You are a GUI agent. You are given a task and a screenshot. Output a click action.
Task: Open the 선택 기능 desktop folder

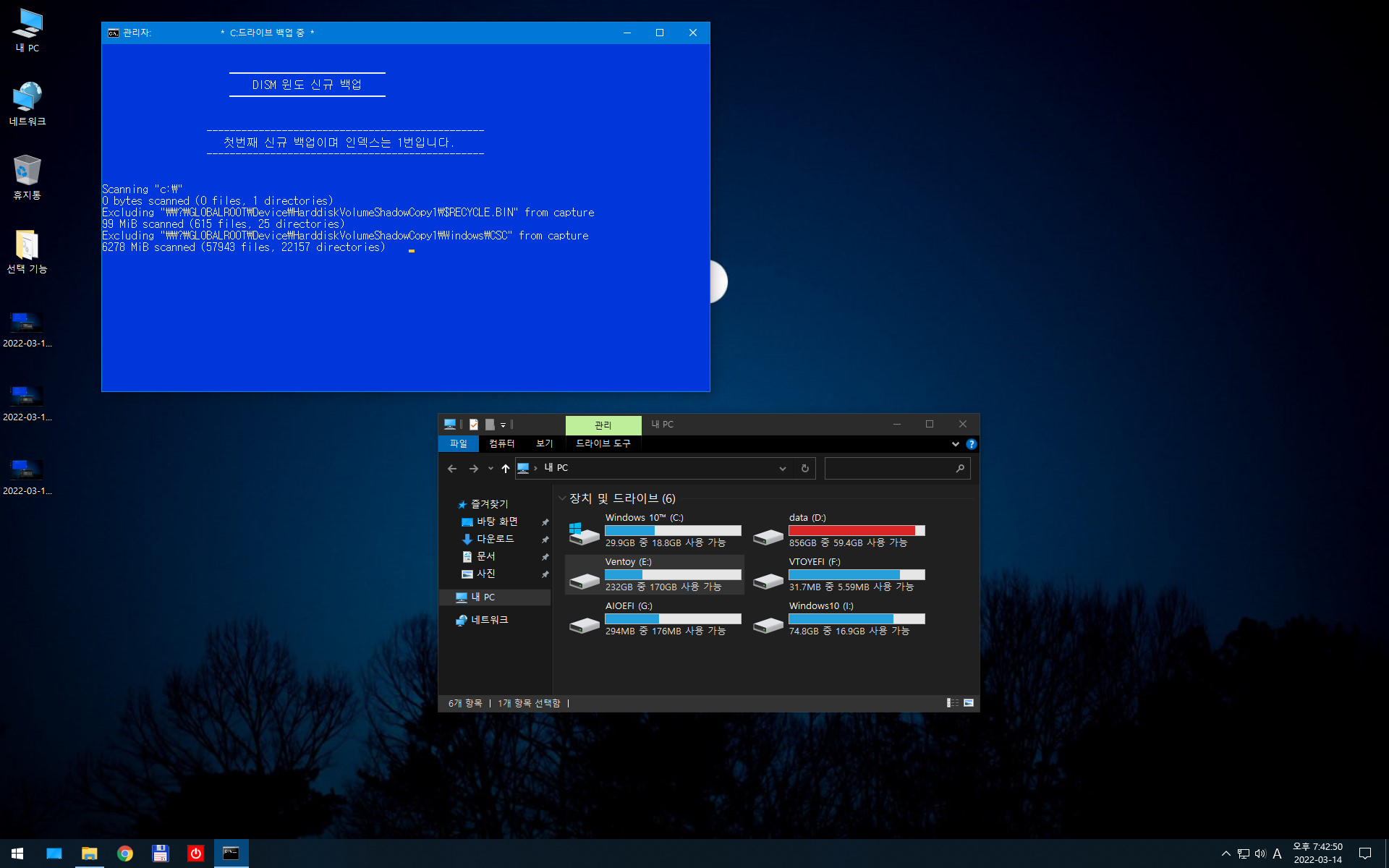point(27,251)
